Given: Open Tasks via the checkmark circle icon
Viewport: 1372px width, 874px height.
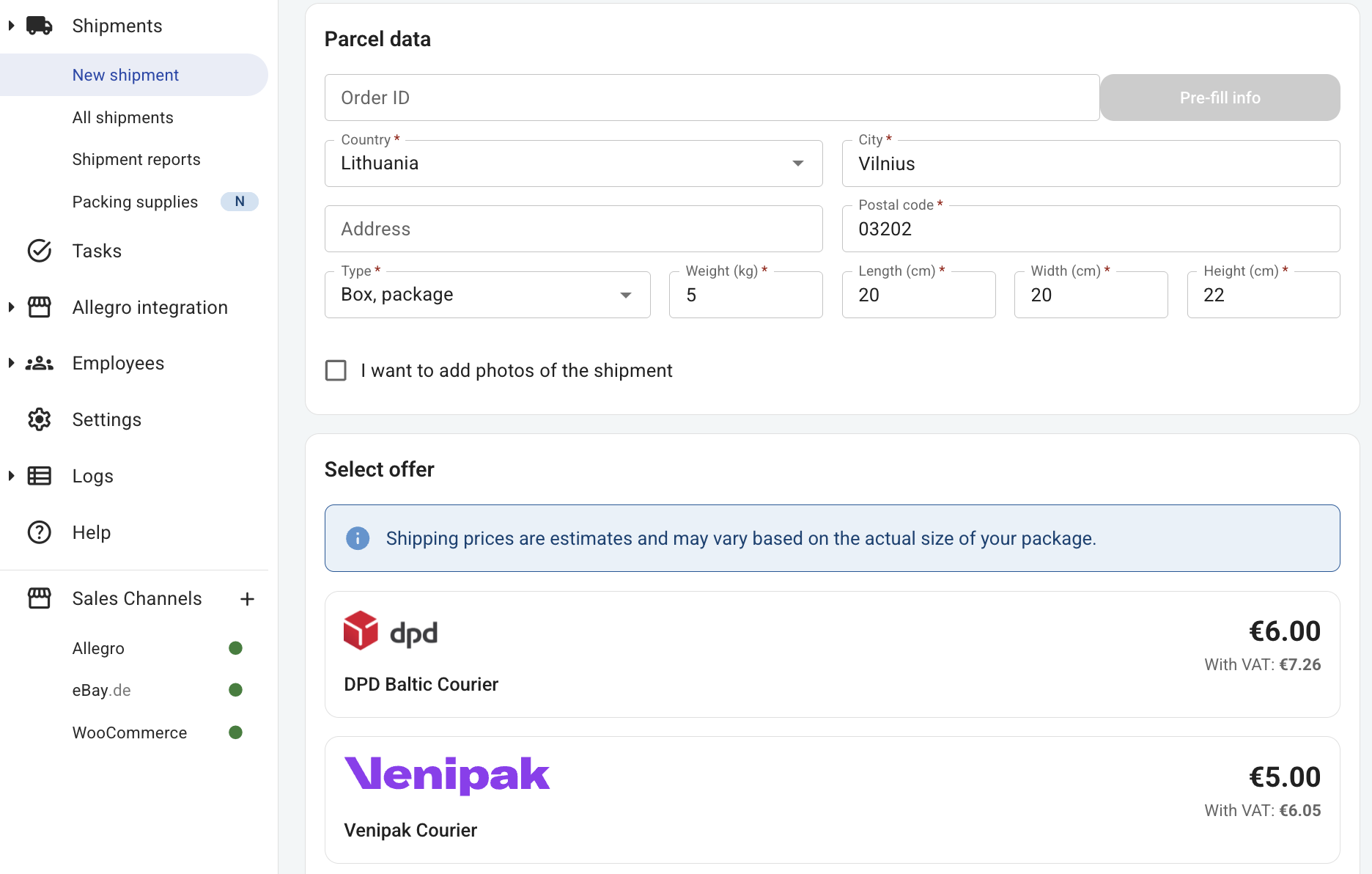Looking at the screenshot, I should tap(40, 251).
